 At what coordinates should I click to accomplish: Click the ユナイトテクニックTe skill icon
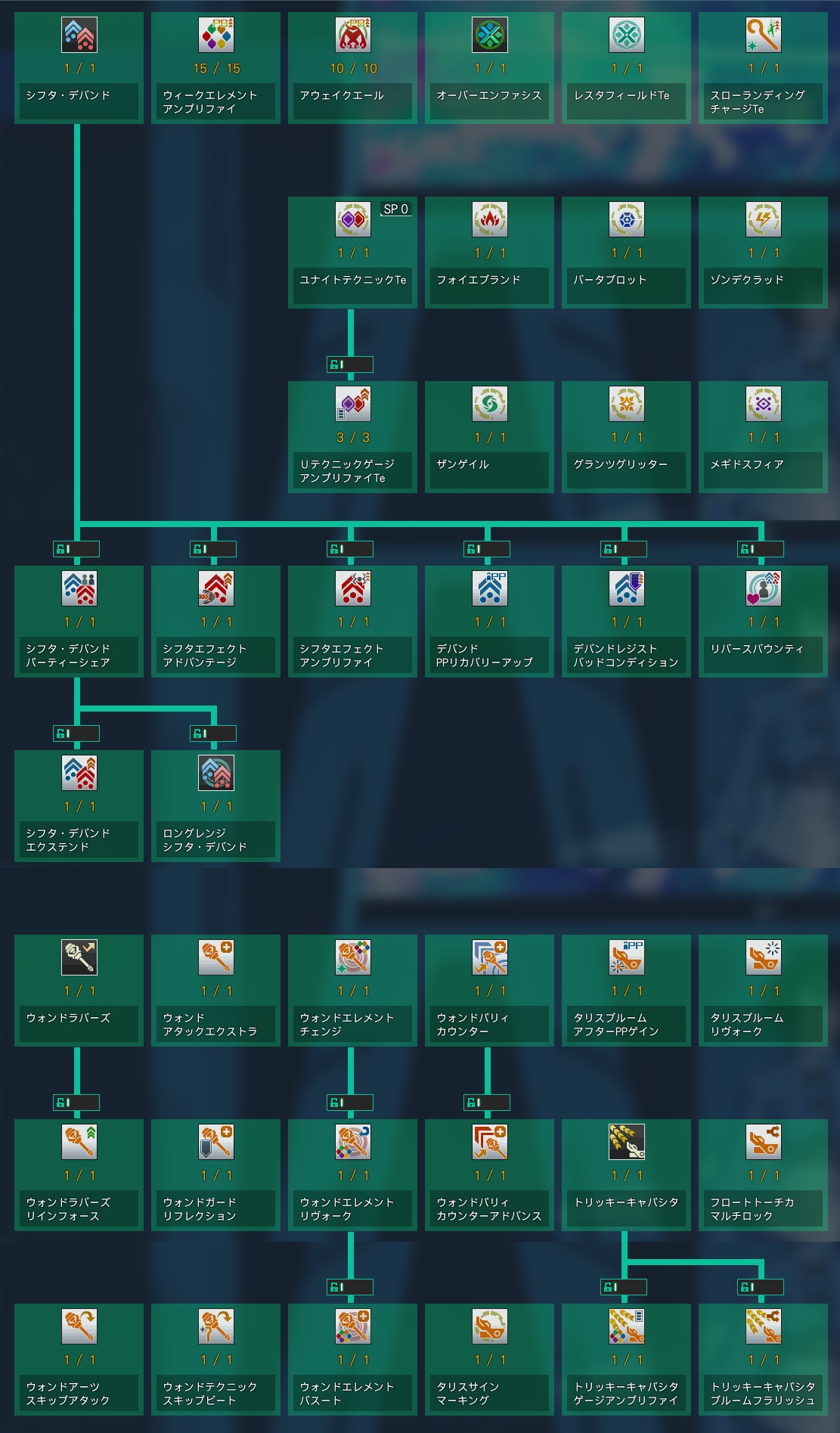click(x=353, y=219)
